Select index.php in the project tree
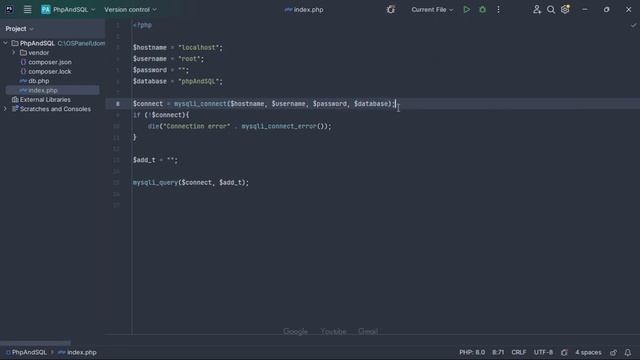The image size is (640, 360). pyautogui.click(x=42, y=90)
